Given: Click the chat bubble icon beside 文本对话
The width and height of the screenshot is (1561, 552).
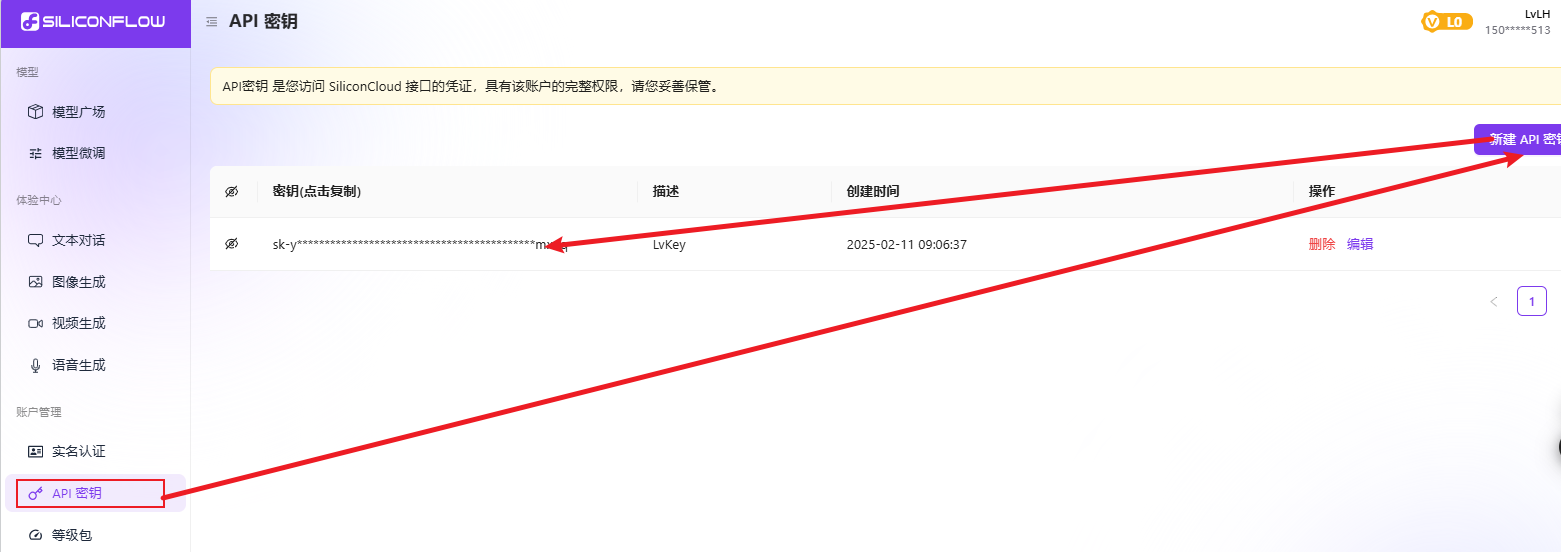Looking at the screenshot, I should [35, 240].
